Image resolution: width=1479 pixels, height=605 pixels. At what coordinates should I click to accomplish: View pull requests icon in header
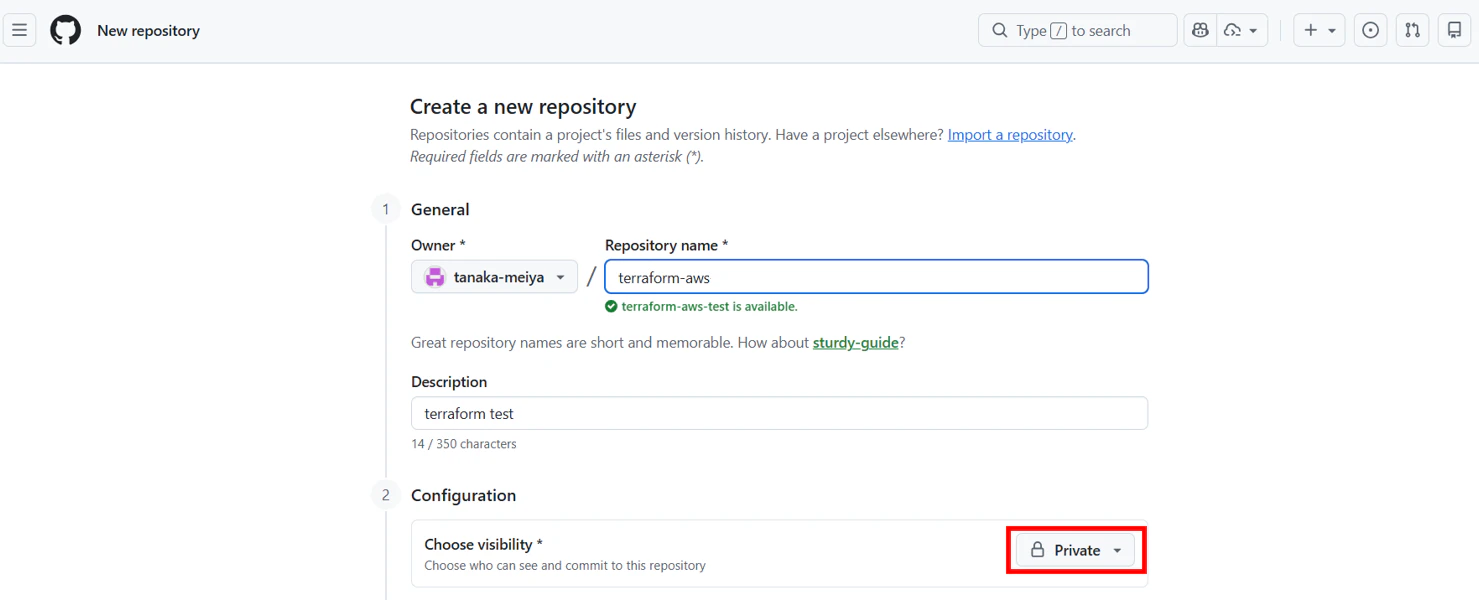point(1412,30)
